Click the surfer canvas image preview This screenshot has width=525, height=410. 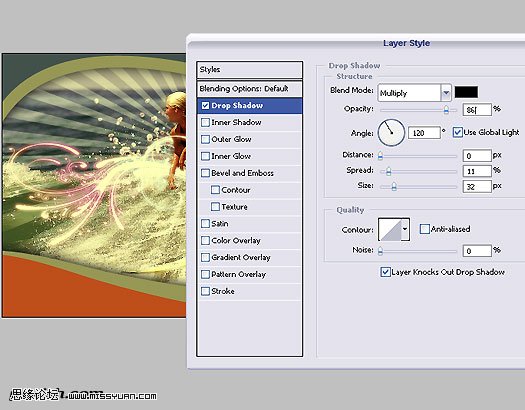coord(94,185)
